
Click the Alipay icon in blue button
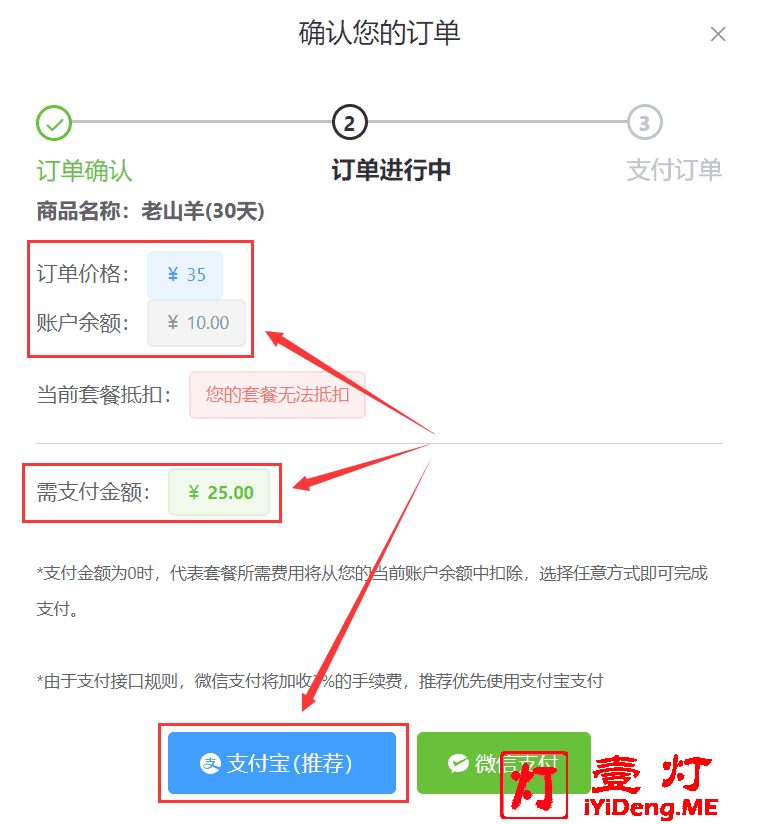pos(210,763)
